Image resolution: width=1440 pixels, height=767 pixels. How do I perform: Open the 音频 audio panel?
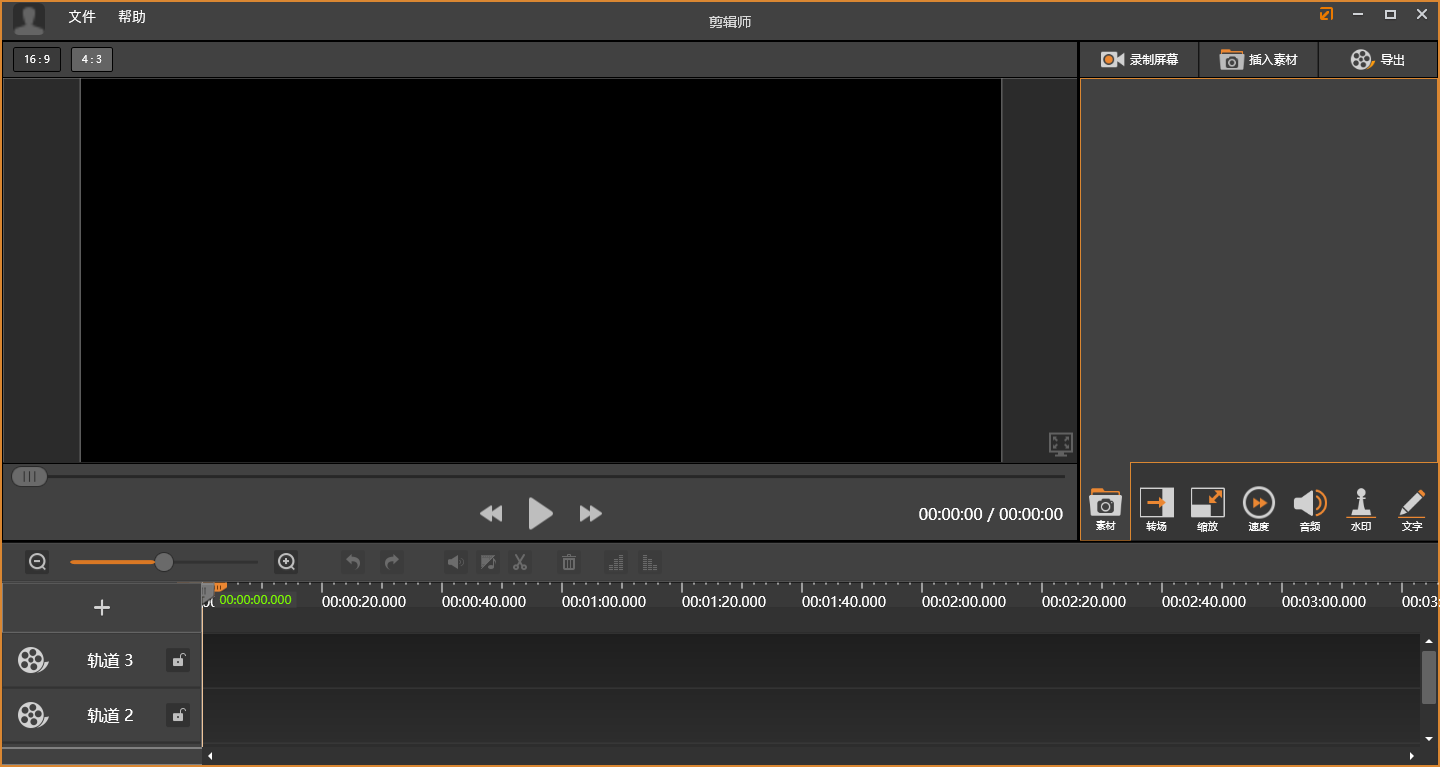tap(1309, 508)
